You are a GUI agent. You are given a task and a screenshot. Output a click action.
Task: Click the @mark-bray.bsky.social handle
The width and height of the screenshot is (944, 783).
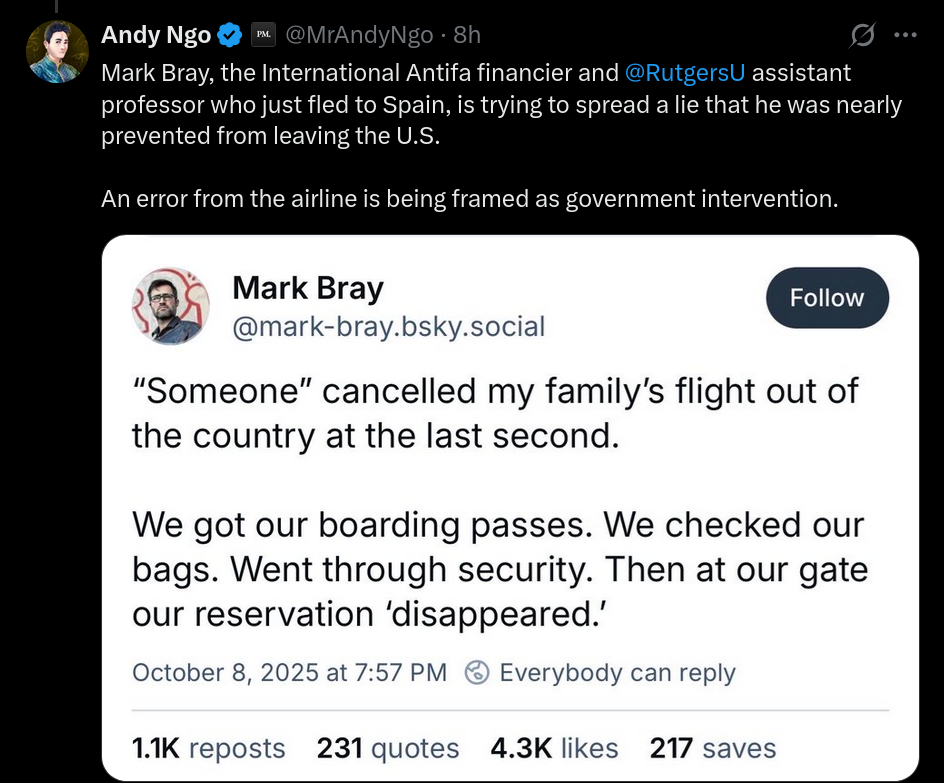(x=388, y=326)
